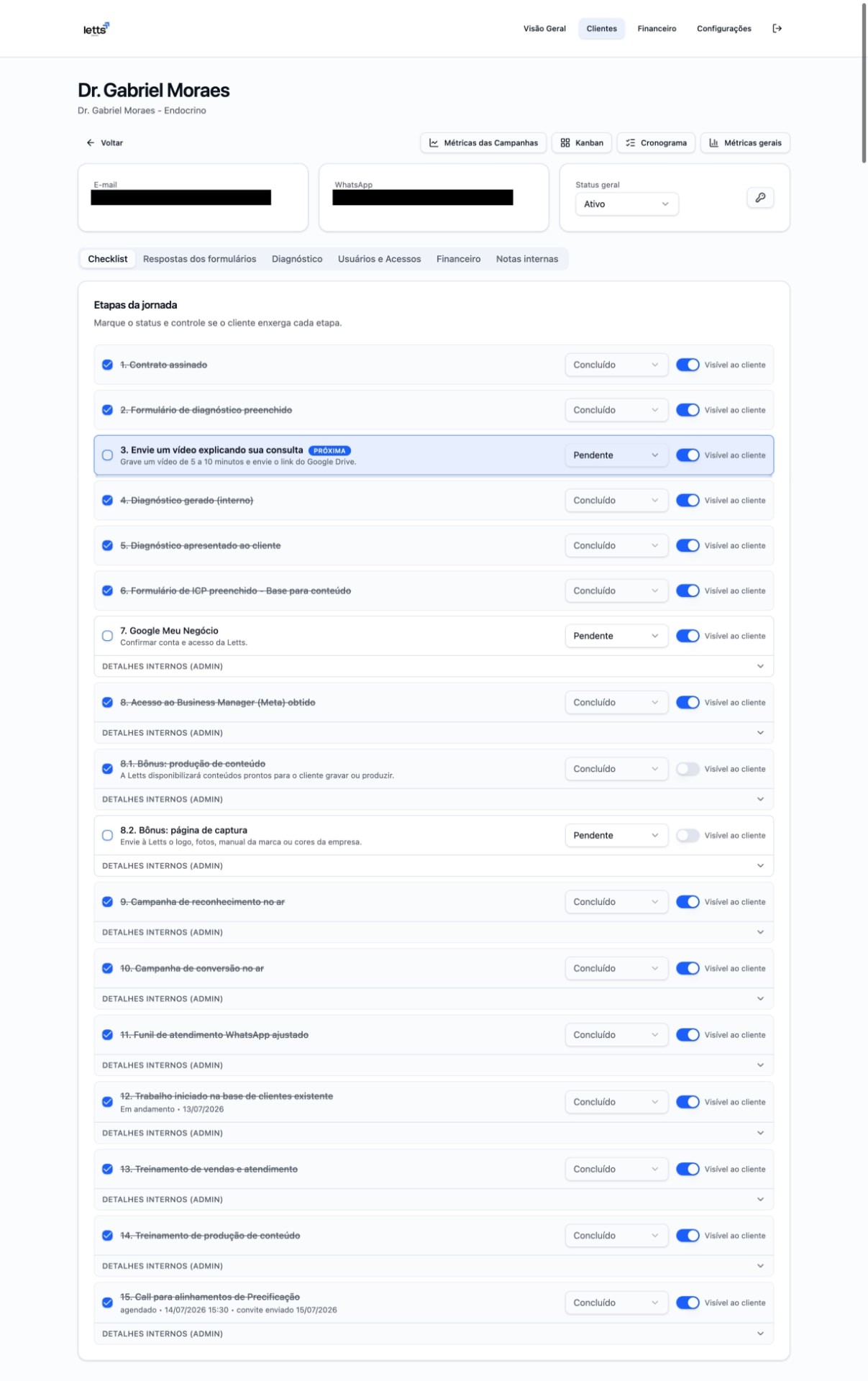This screenshot has height=1381, width=868.
Task: Check 3. Envie um vídeo explicando sua consulta
Action: tap(107, 455)
